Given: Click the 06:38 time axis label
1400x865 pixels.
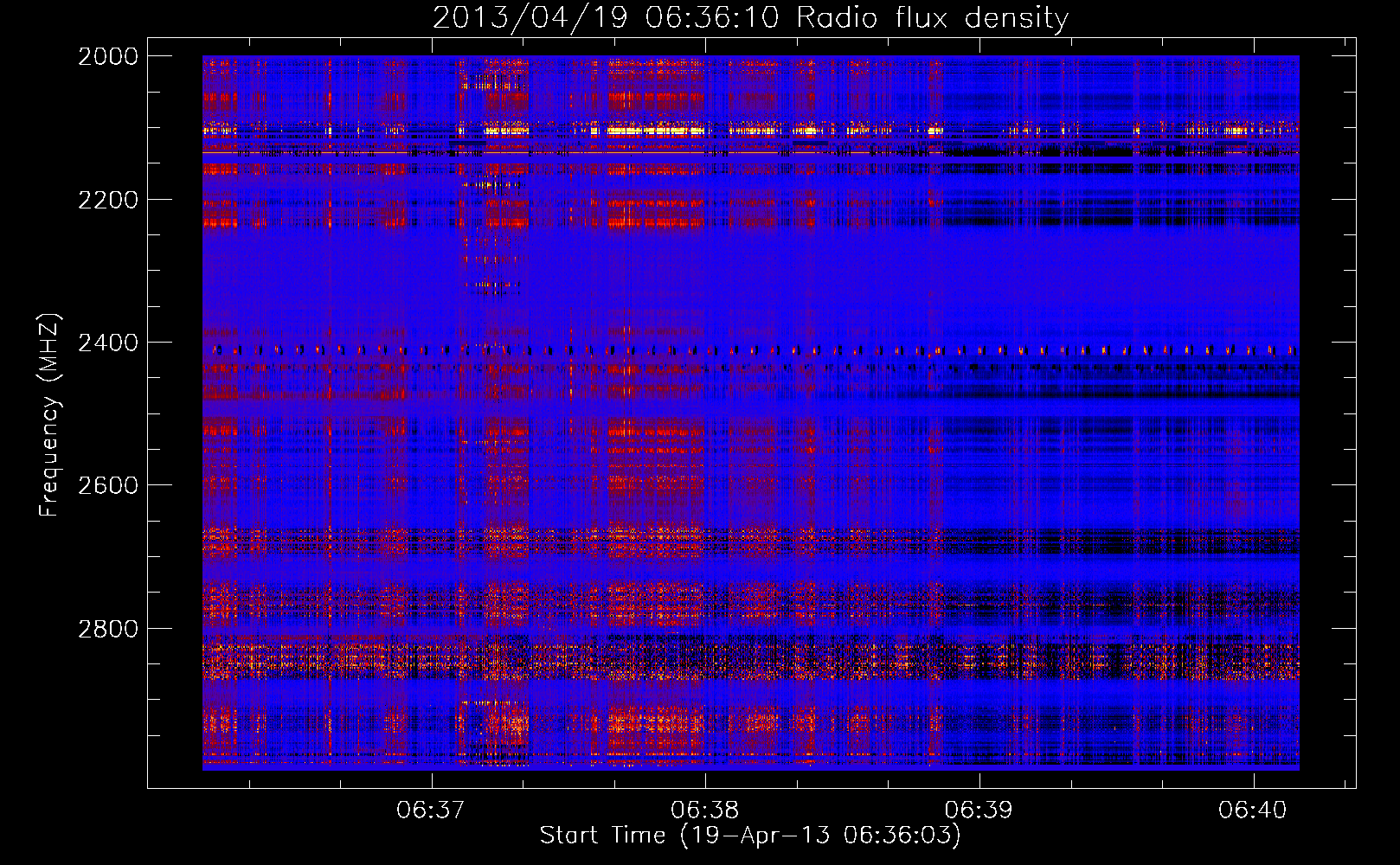Looking at the screenshot, I should (x=705, y=811).
